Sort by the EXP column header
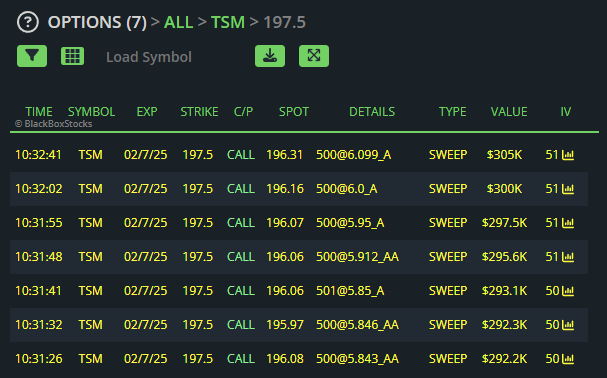Screen dimensions: 607x378 147,112
